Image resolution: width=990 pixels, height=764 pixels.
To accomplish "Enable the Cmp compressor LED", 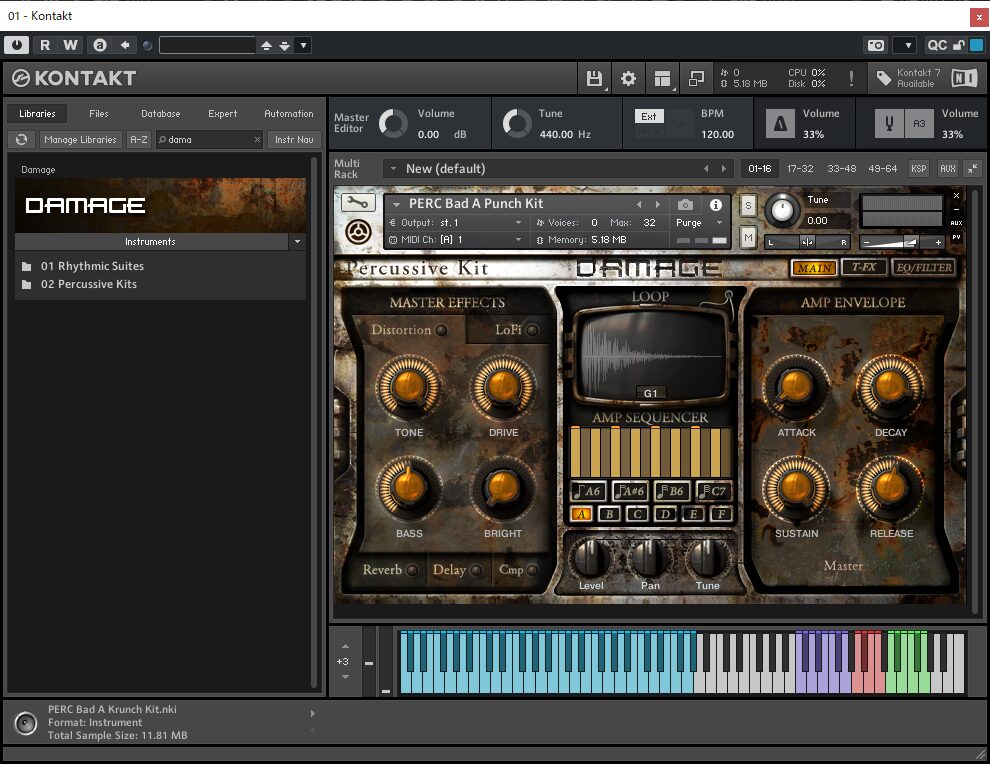I will point(532,570).
